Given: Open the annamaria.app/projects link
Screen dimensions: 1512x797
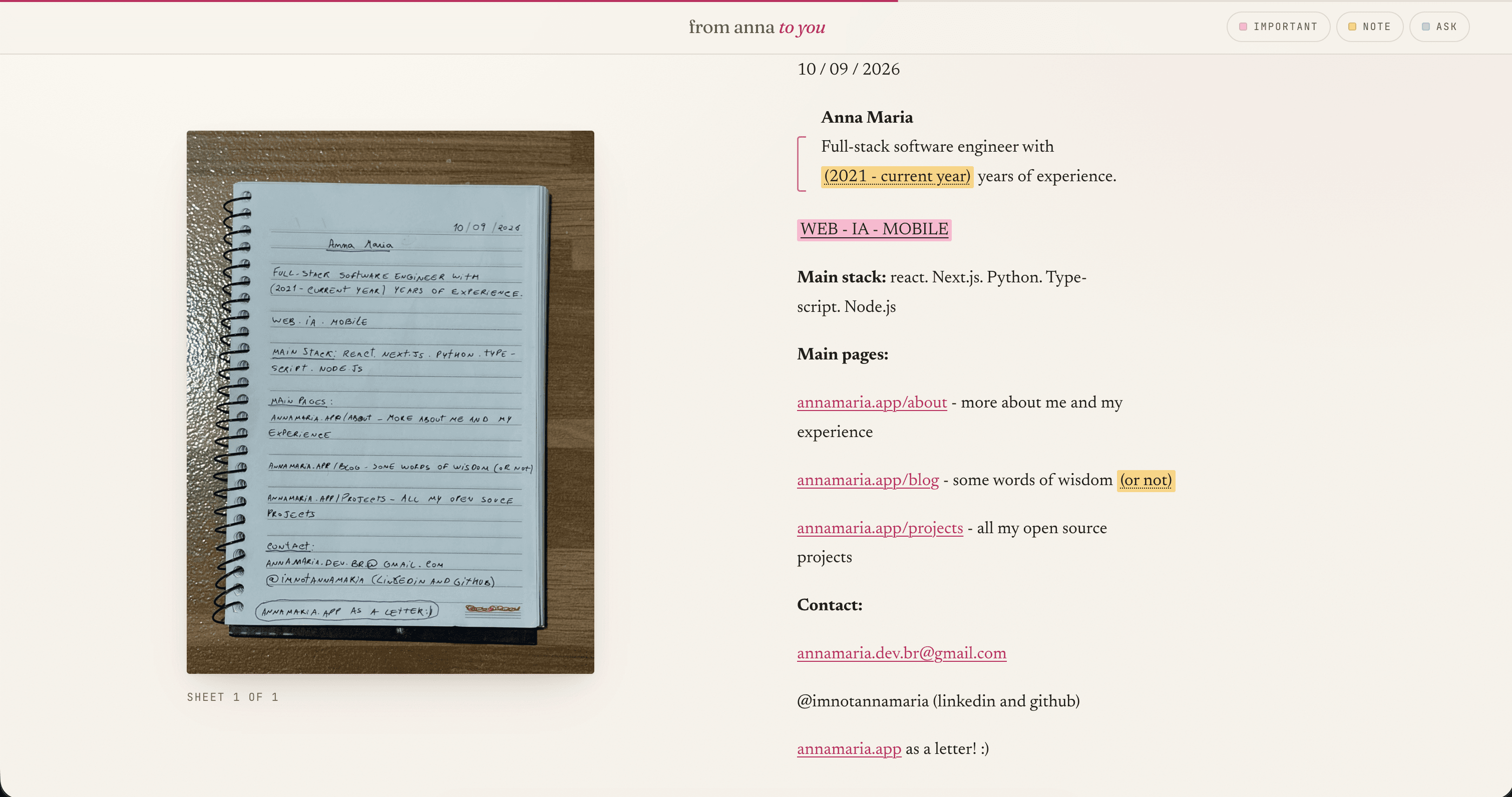Looking at the screenshot, I should click(x=880, y=528).
